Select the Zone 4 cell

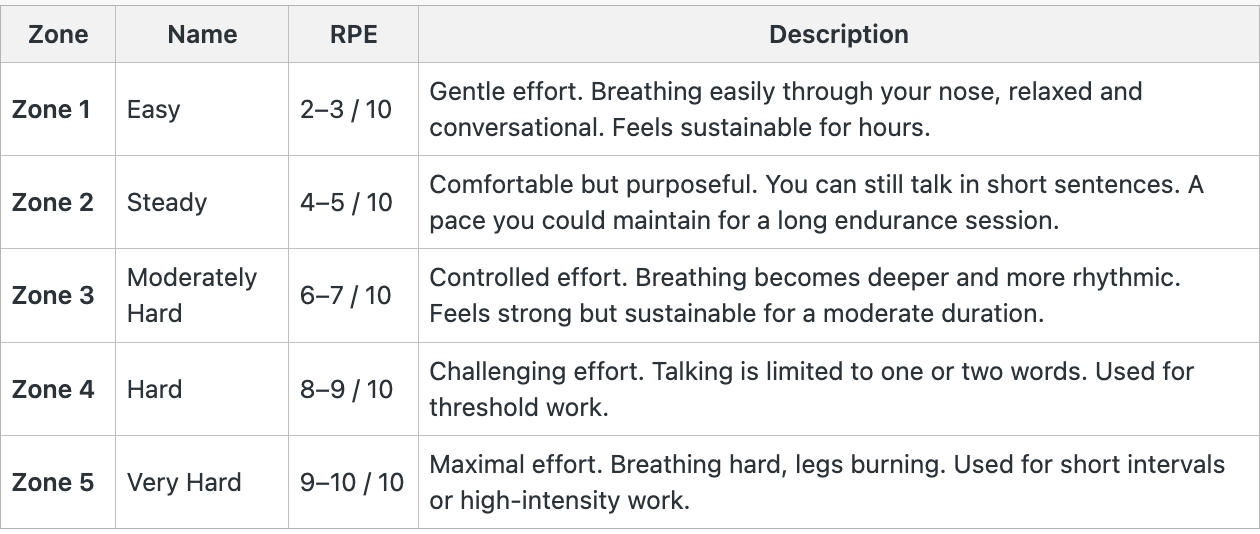(x=52, y=389)
